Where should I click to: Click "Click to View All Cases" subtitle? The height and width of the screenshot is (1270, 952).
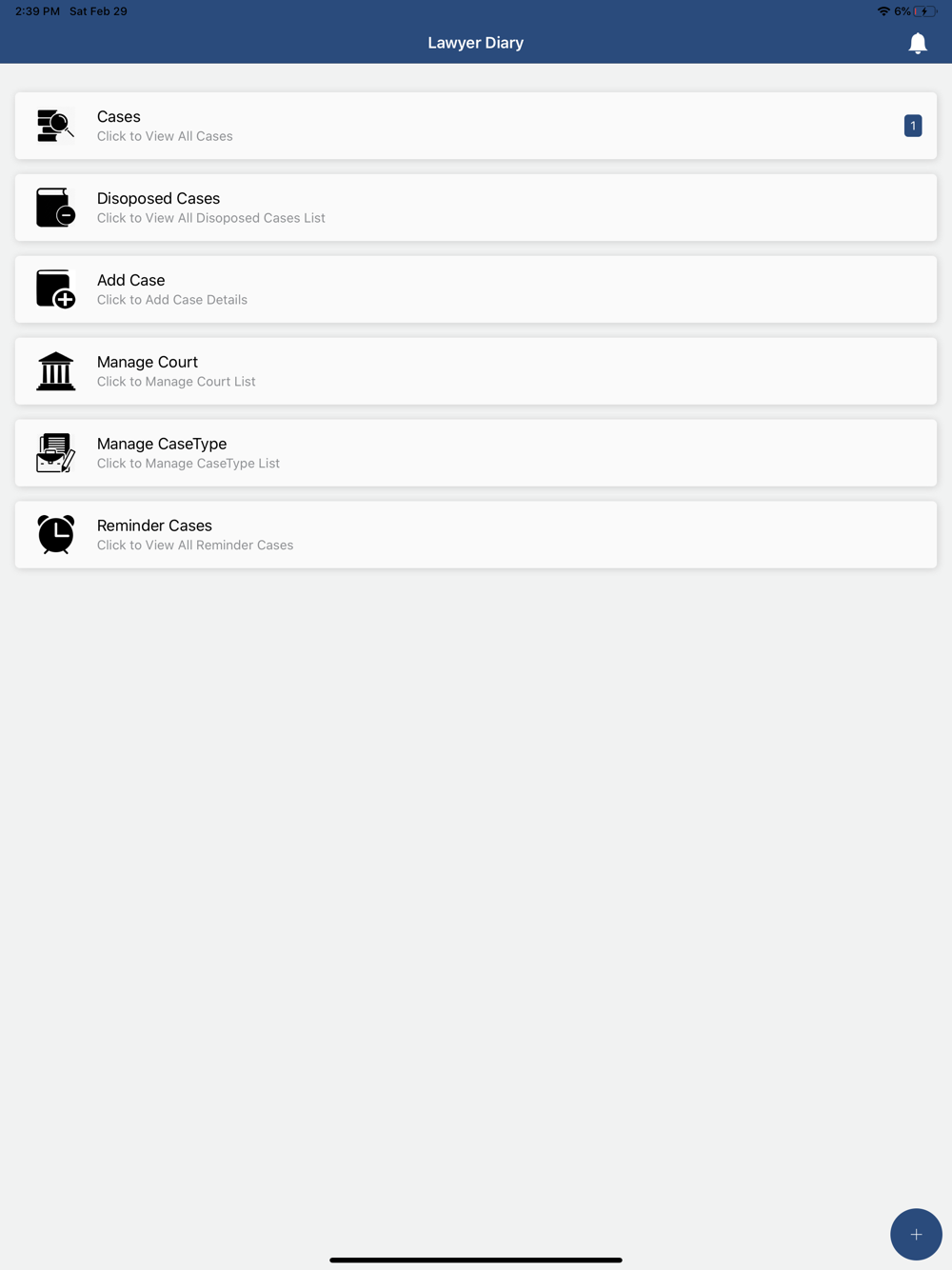pos(165,136)
